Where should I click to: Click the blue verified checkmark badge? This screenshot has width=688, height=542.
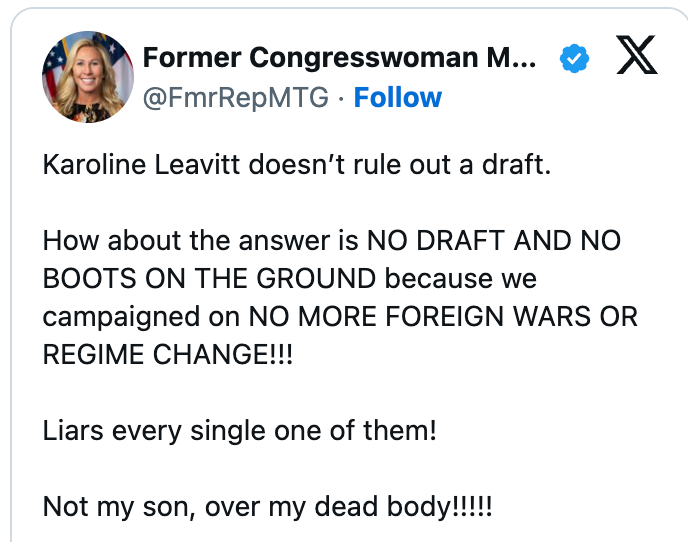coord(573,60)
